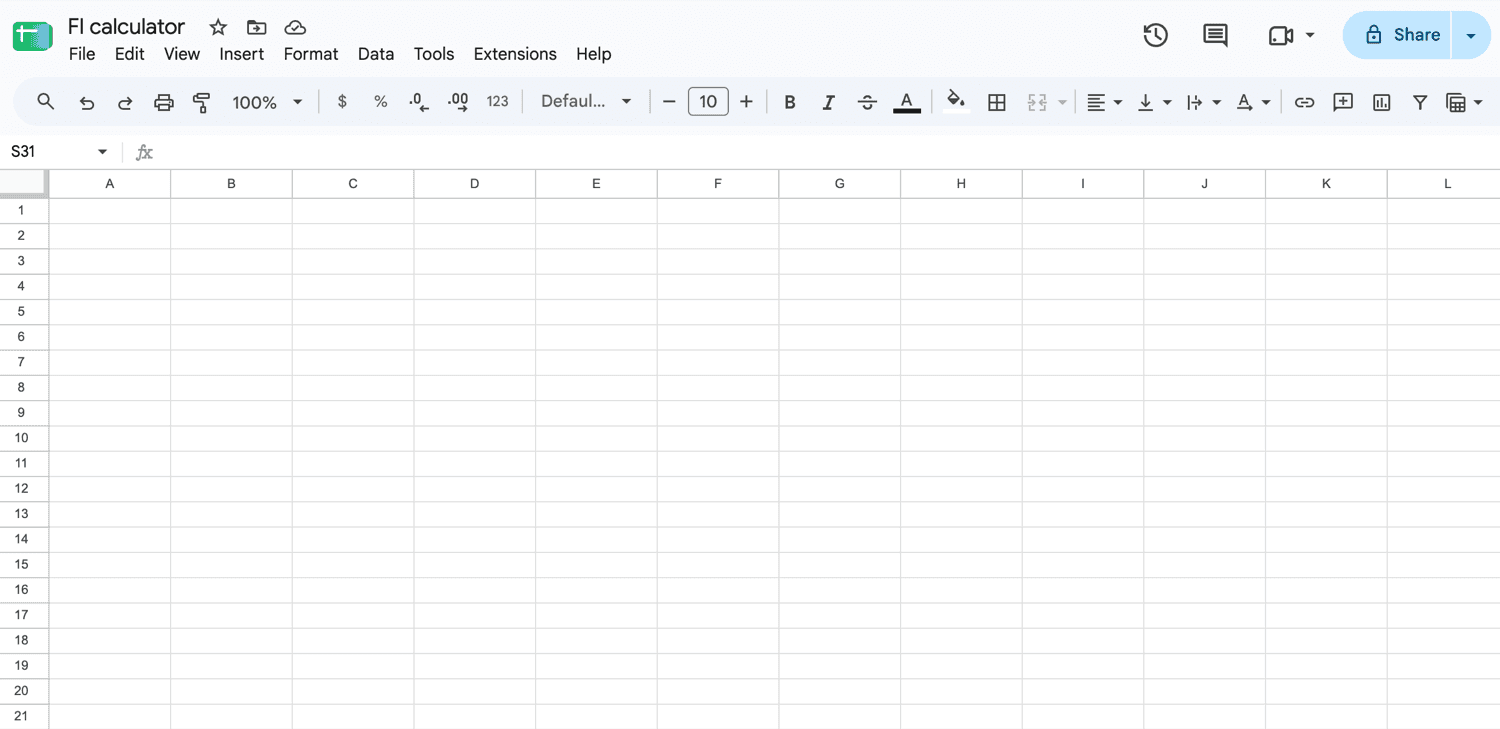The image size is (1500, 729).
Task: Open the horizontal align dropdown
Action: click(1104, 102)
